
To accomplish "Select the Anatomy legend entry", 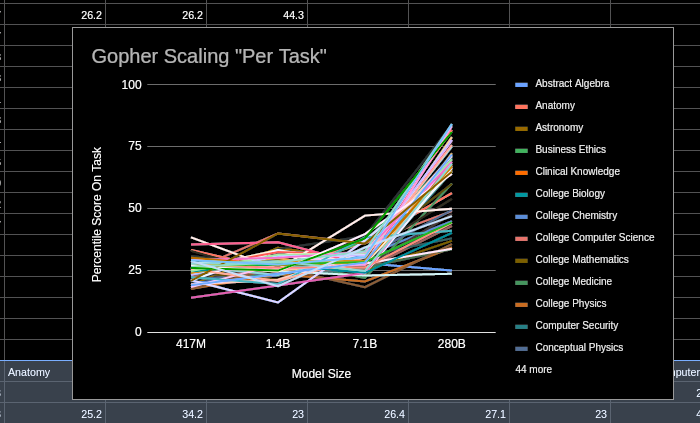I will coord(555,106).
